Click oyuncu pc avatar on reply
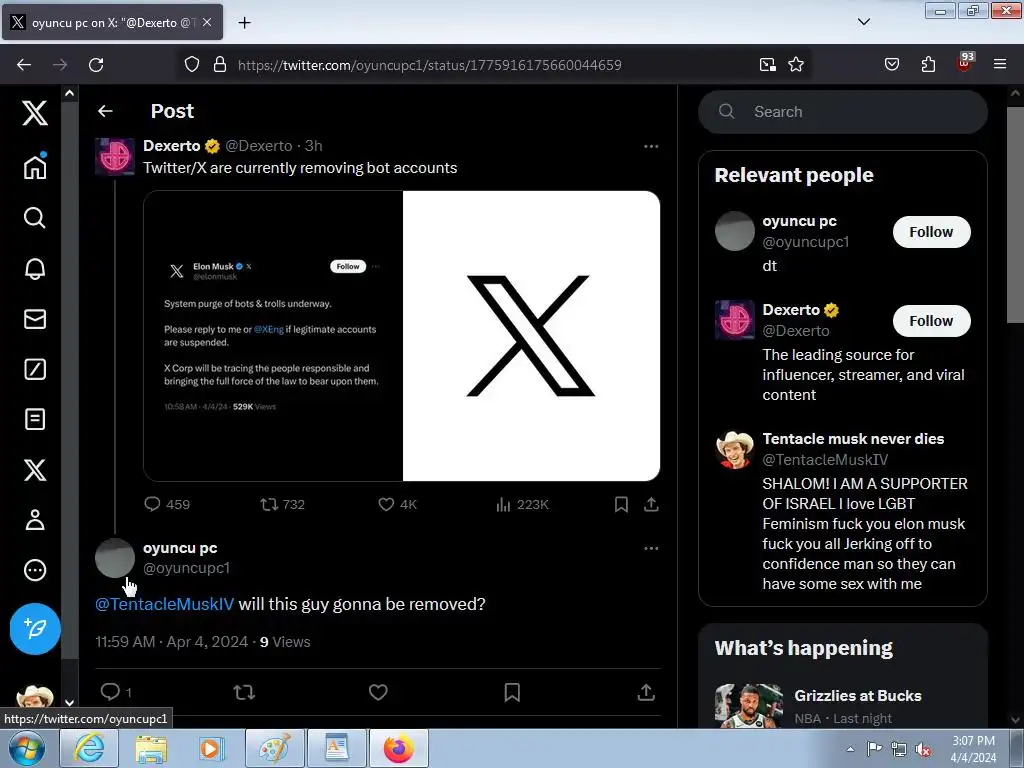1024x768 pixels. pos(115,558)
